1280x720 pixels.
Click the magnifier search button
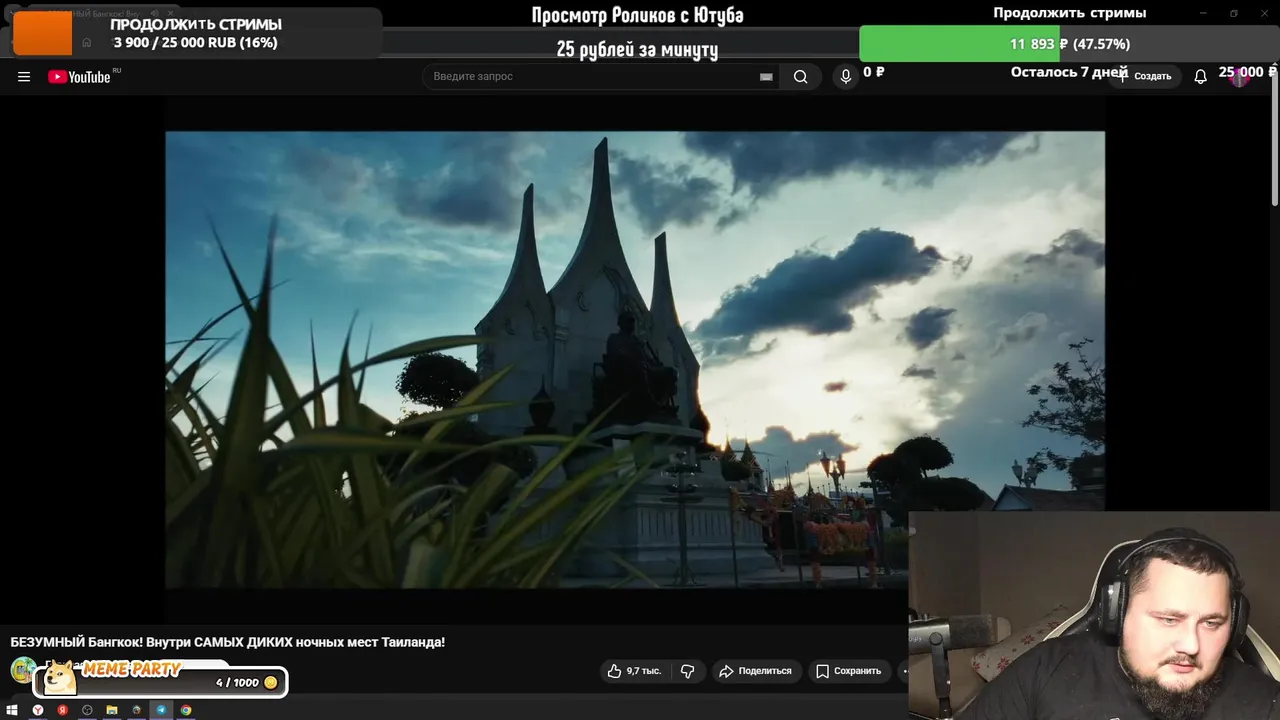point(800,77)
